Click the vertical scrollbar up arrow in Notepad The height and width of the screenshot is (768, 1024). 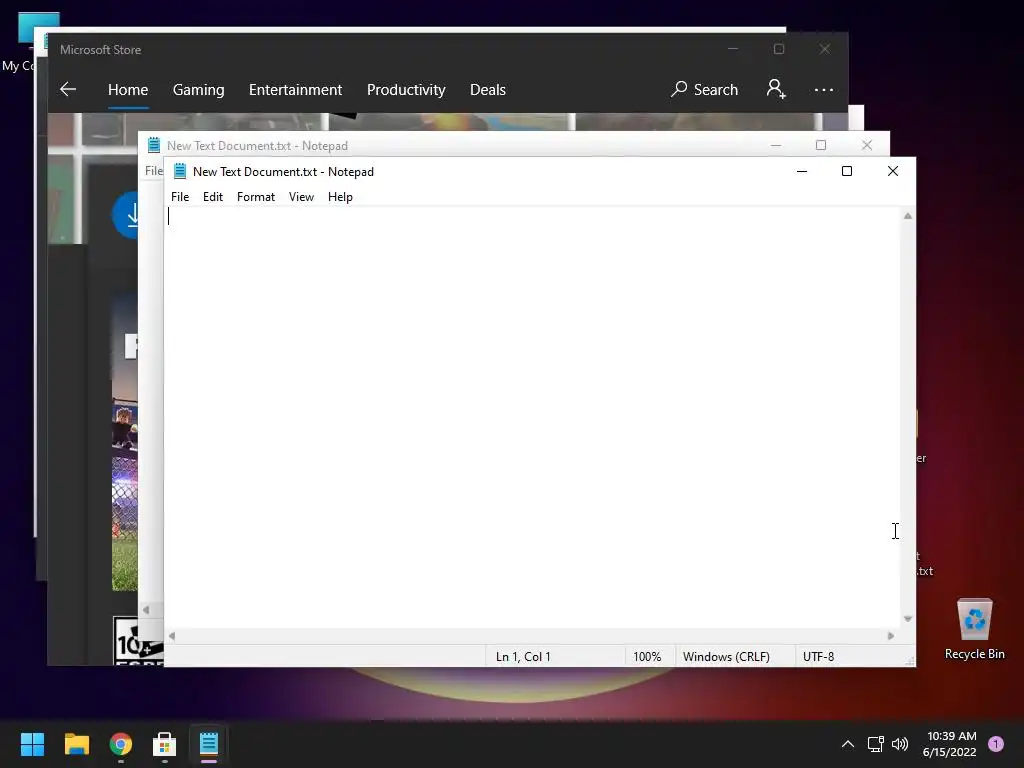point(908,216)
